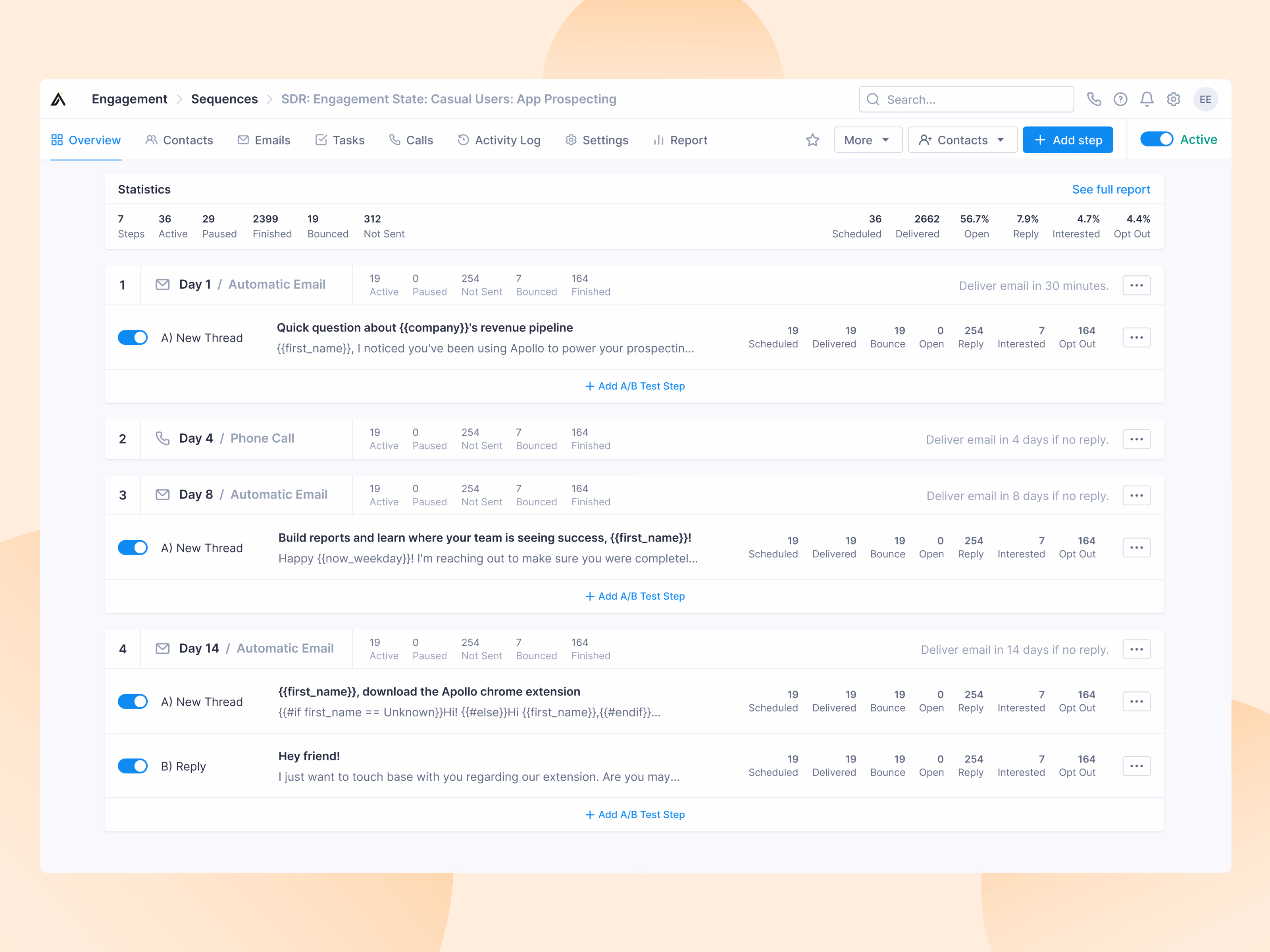1270x952 pixels.
Task: Open the Hey friend! email subject
Action: coord(309,756)
